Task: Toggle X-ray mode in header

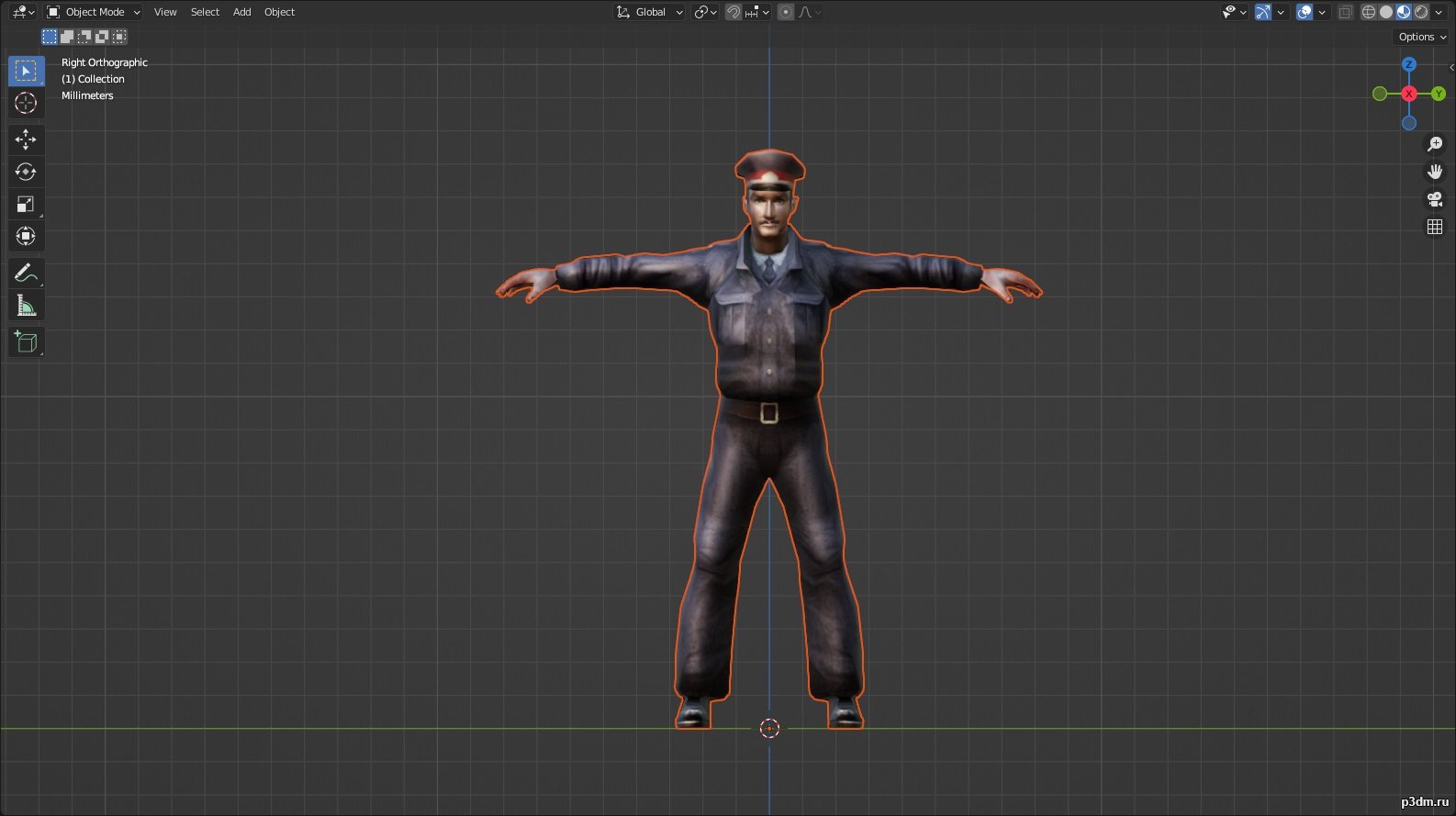Action: tap(1346, 12)
